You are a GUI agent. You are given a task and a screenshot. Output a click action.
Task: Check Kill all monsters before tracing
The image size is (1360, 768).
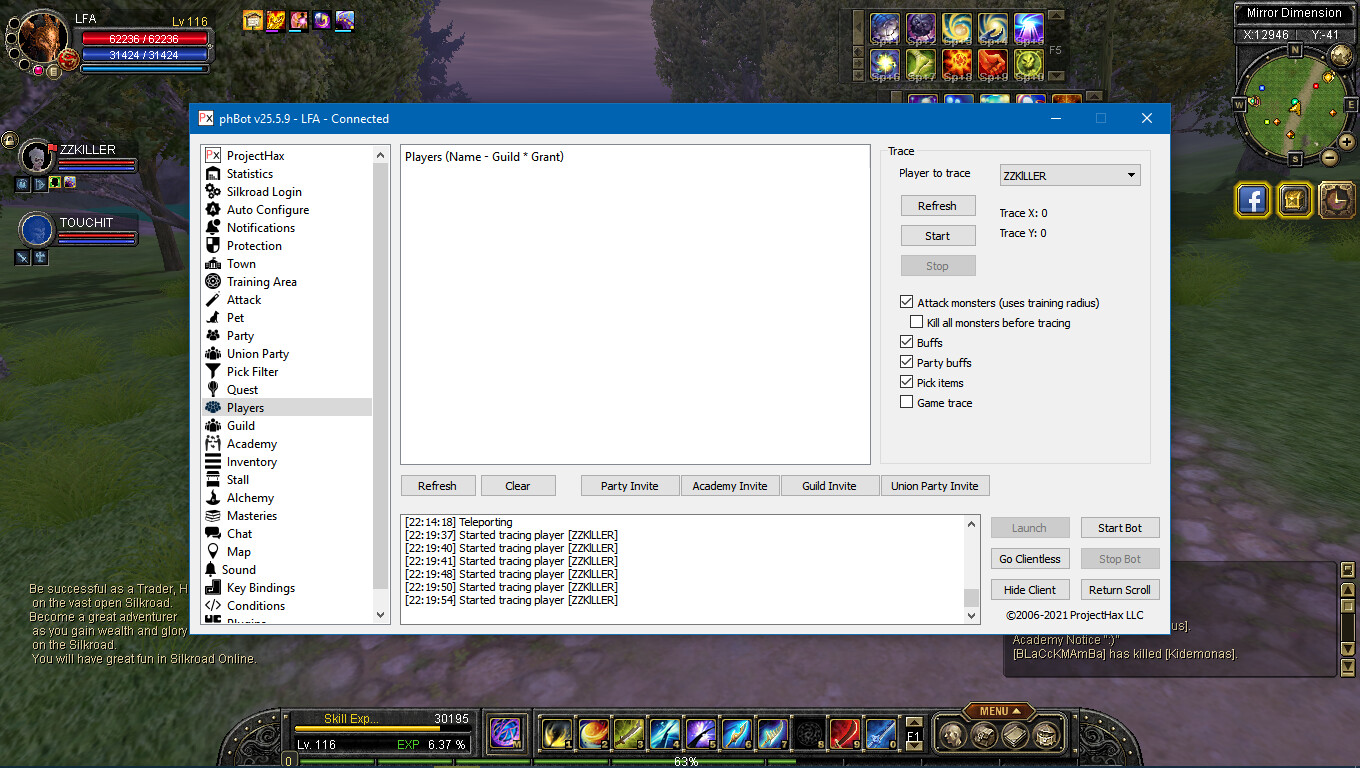pos(916,322)
